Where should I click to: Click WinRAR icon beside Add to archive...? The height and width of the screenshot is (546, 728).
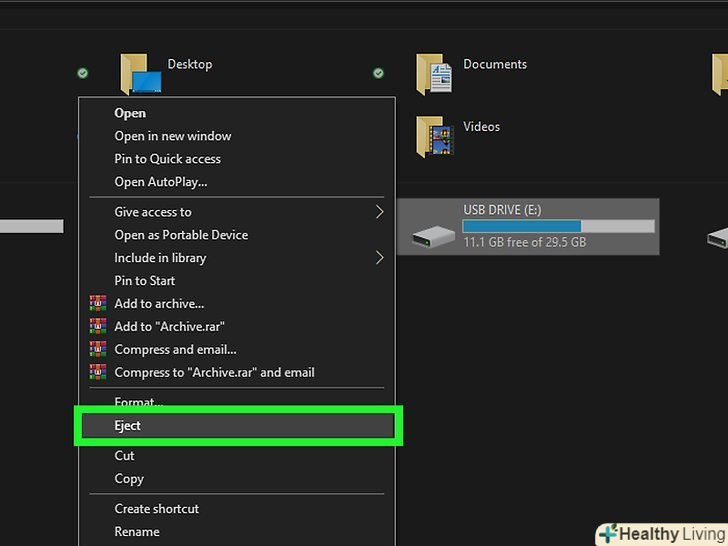98,303
